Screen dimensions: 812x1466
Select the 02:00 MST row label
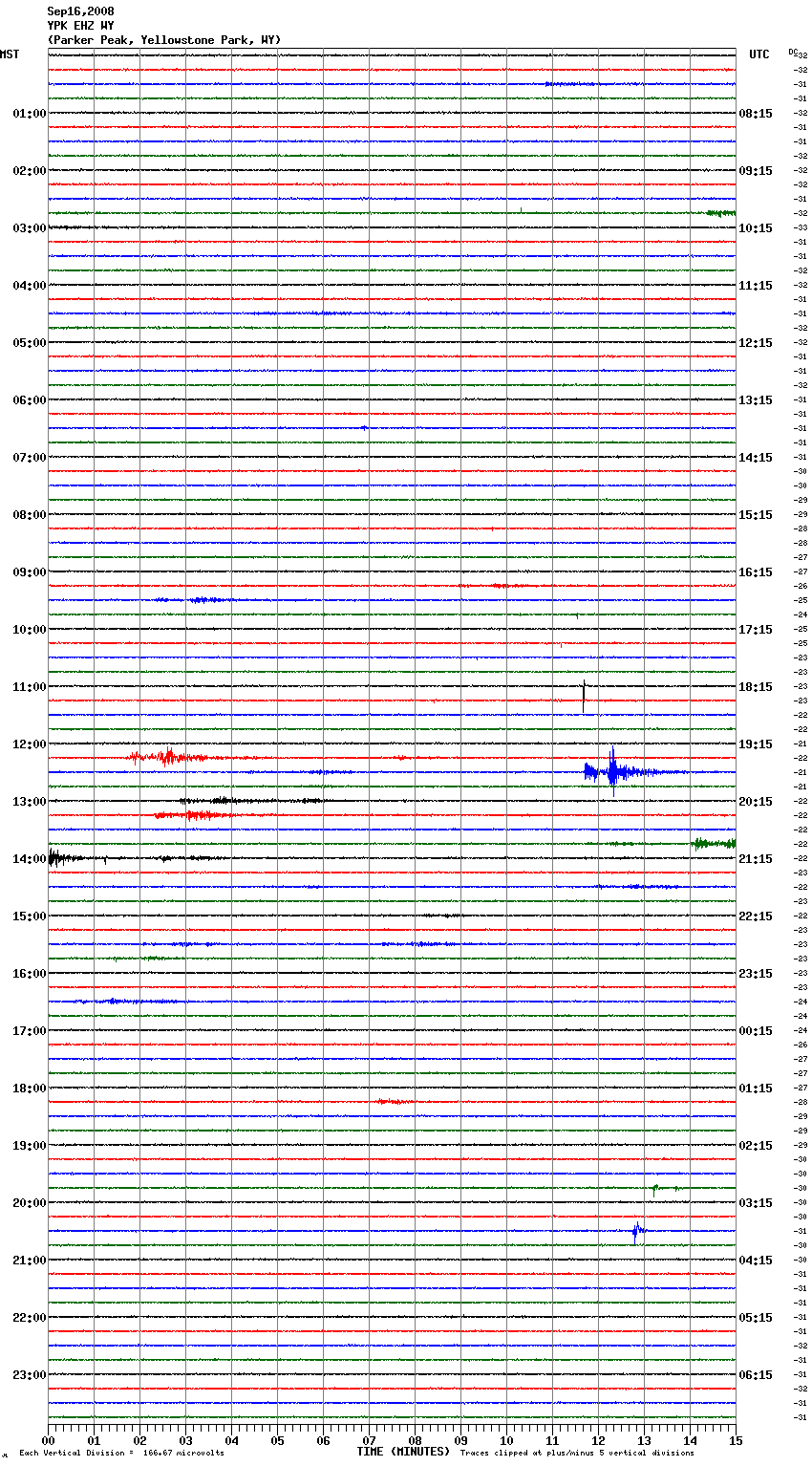click(x=30, y=171)
